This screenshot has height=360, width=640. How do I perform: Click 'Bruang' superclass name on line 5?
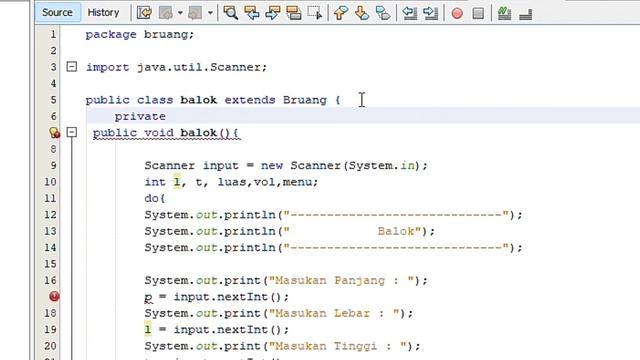(304, 100)
